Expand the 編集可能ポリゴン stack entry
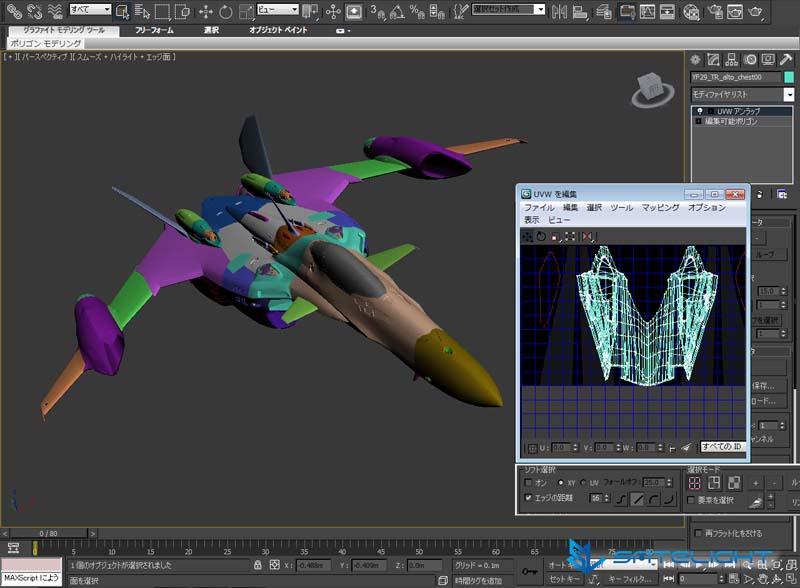The height and width of the screenshot is (588, 800). tap(698, 121)
